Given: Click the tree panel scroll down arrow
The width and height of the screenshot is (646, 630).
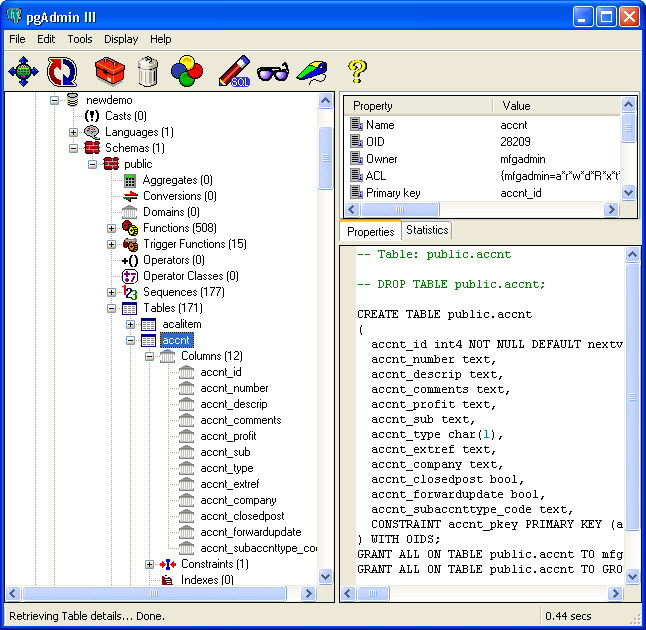Looking at the screenshot, I should (x=325, y=576).
